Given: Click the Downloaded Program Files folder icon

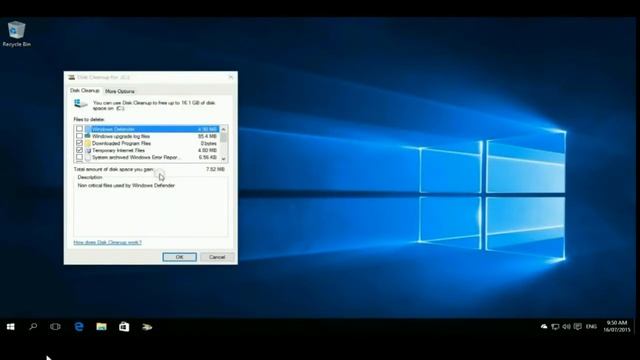Looking at the screenshot, I should (88, 143).
